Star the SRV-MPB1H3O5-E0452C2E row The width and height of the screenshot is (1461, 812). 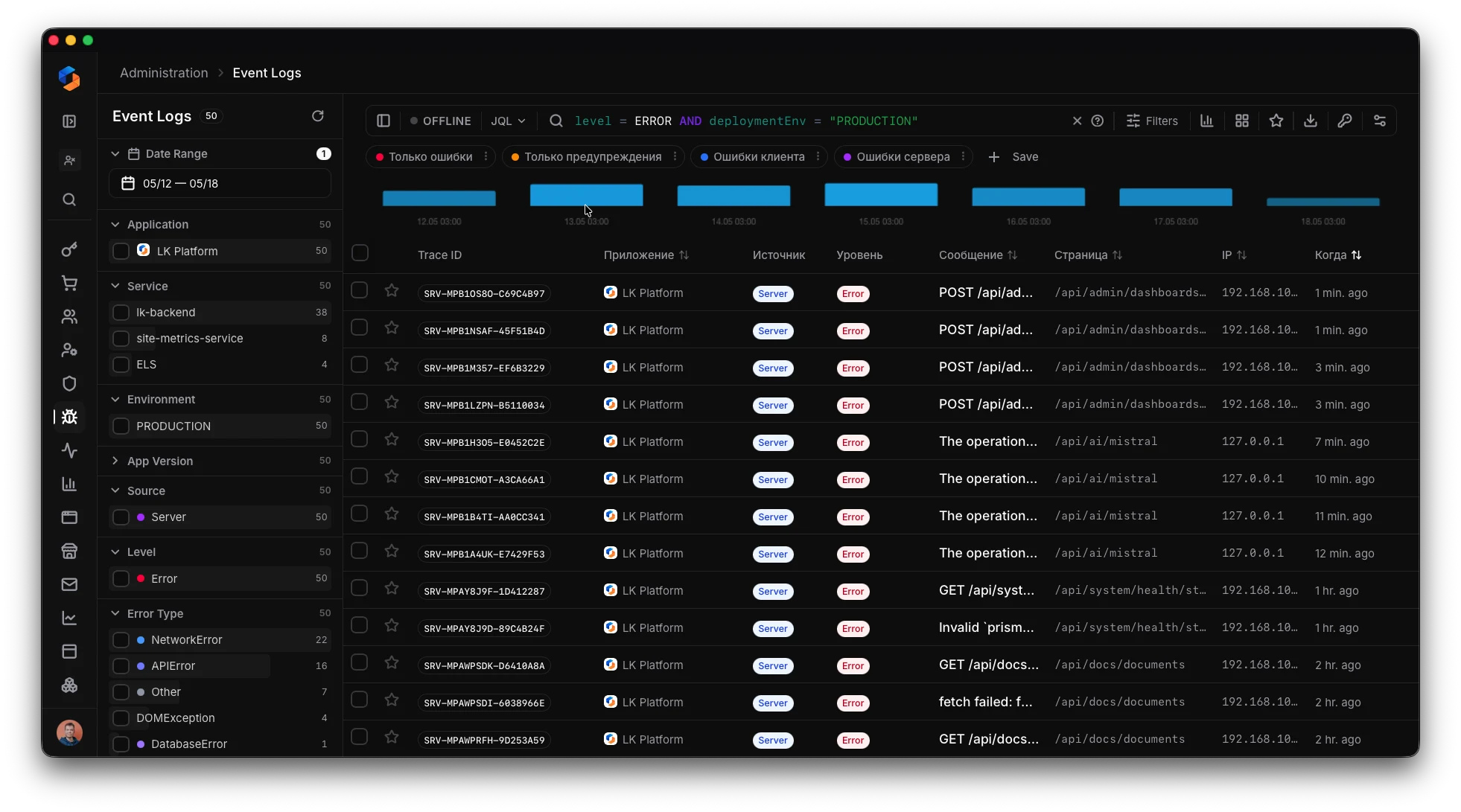pos(392,440)
